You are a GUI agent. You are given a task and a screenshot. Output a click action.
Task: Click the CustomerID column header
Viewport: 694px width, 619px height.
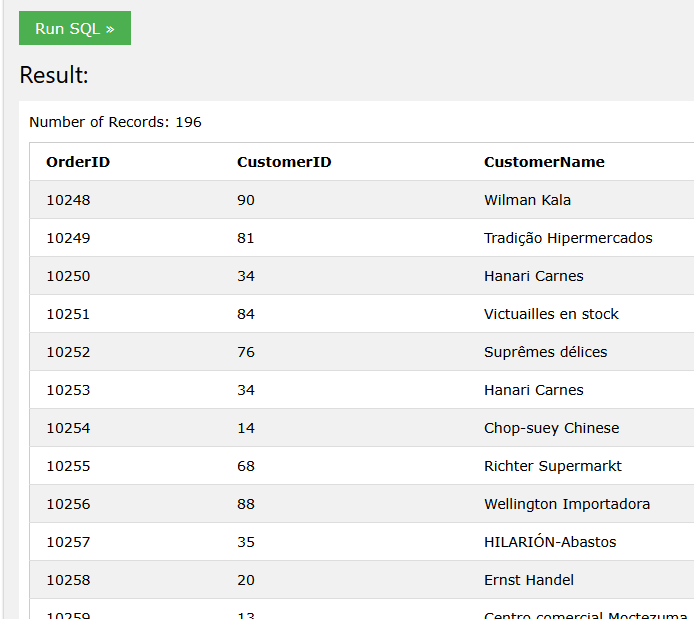[x=284, y=162]
